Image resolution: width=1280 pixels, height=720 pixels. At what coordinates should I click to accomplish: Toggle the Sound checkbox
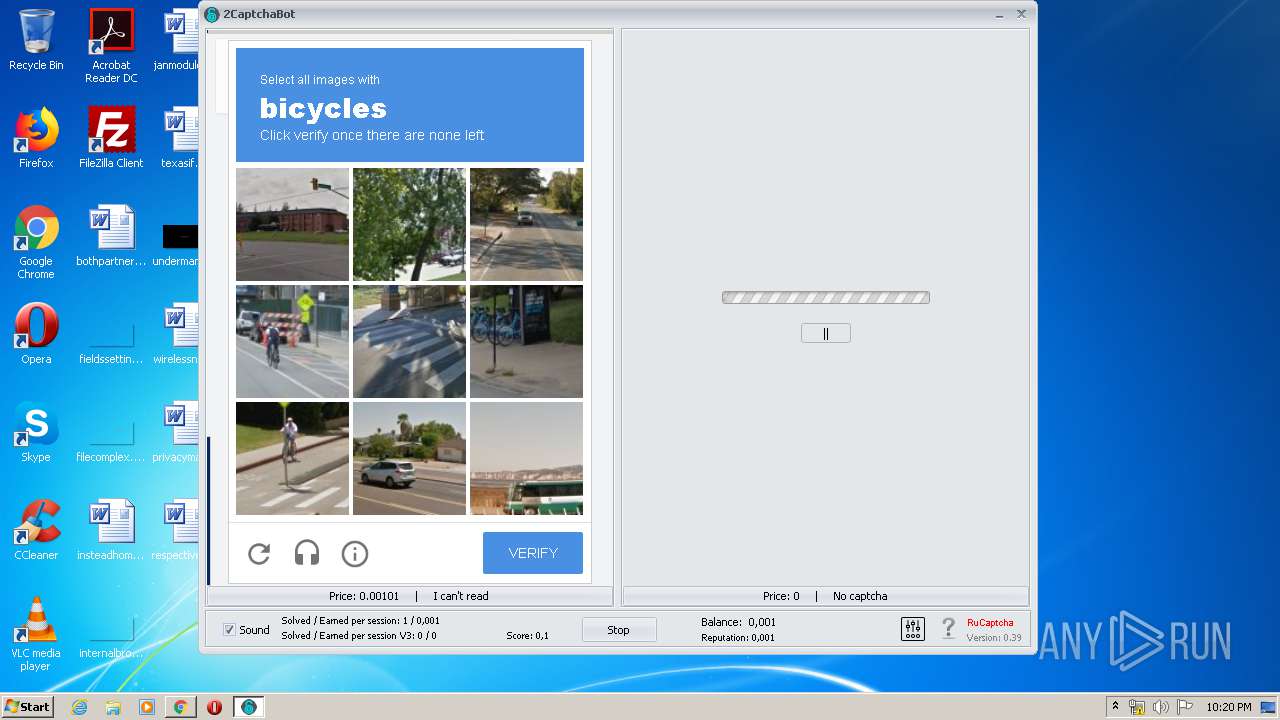(229, 630)
